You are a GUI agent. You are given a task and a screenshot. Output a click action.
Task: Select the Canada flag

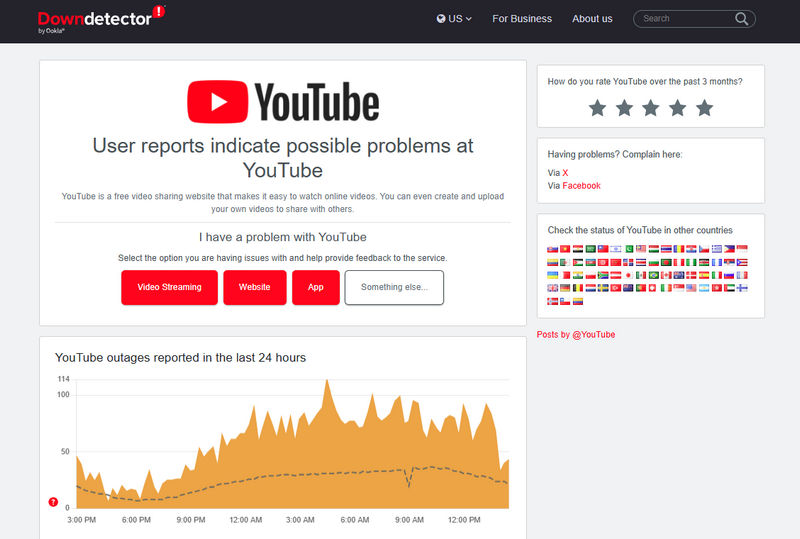pyautogui.click(x=666, y=275)
